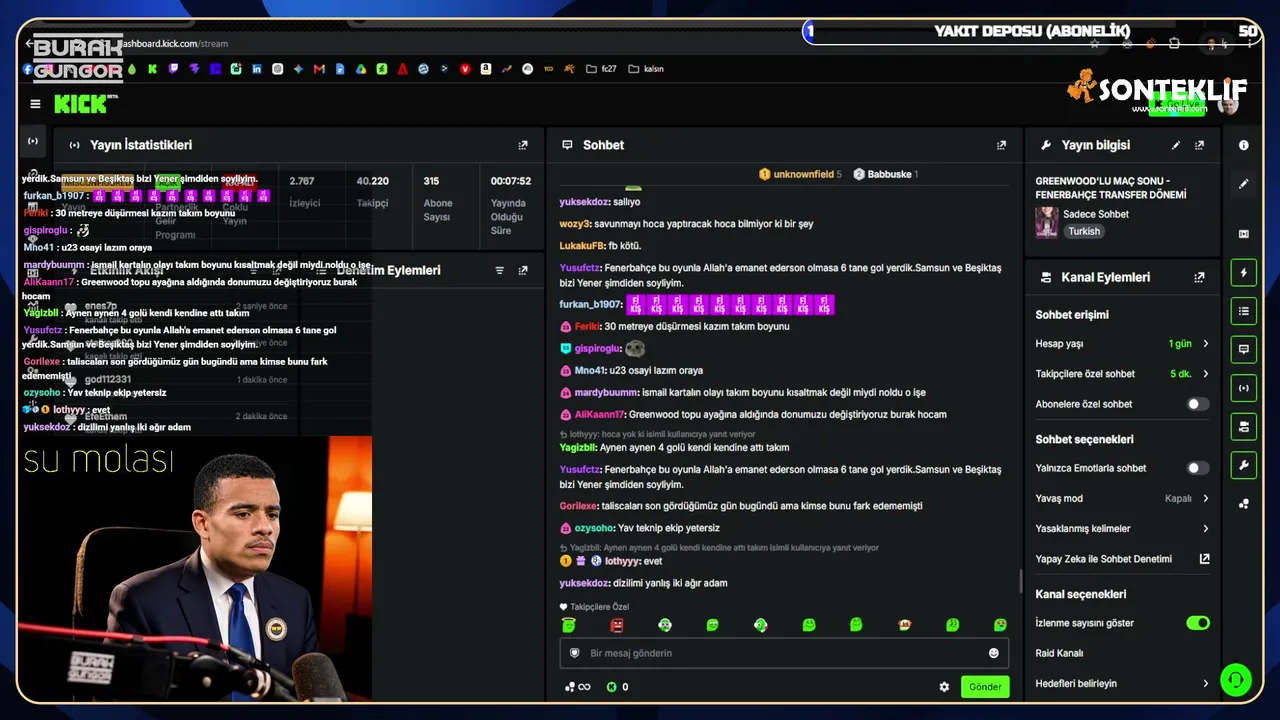
Task: Click username Mno41 in the Sohbet panel
Action: [589, 371]
